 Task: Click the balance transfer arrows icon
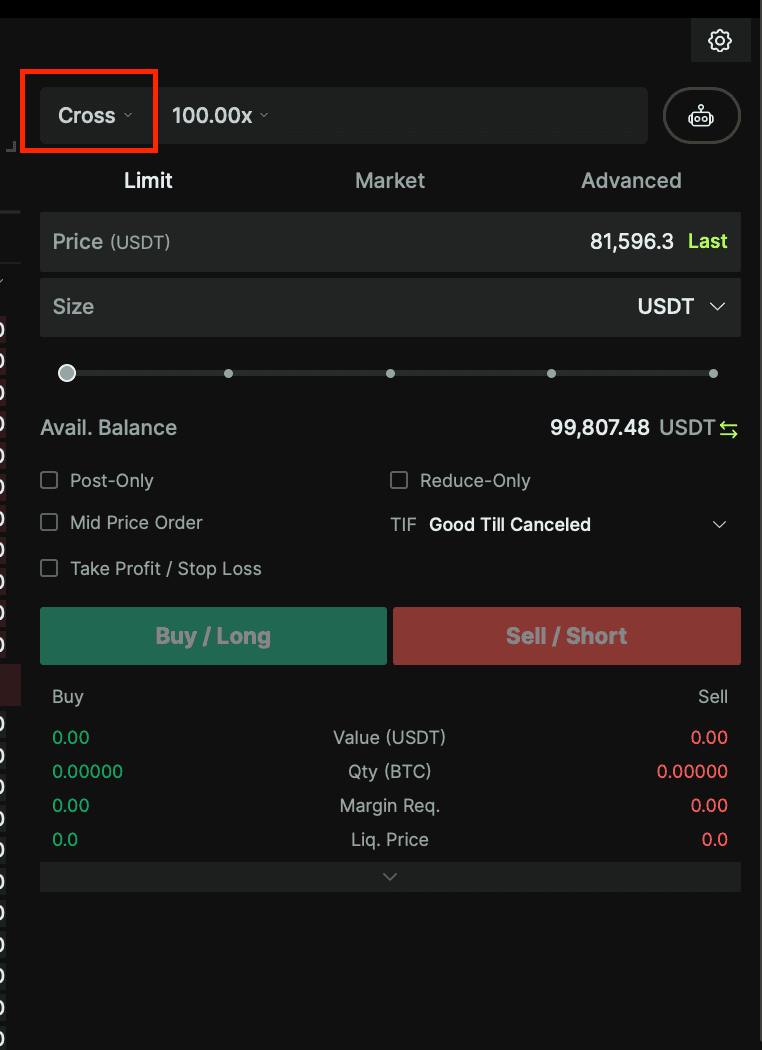click(x=729, y=429)
